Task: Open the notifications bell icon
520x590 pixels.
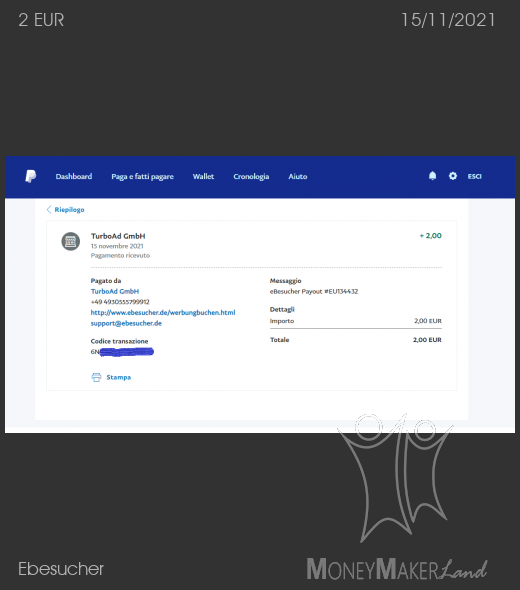Action: [433, 176]
